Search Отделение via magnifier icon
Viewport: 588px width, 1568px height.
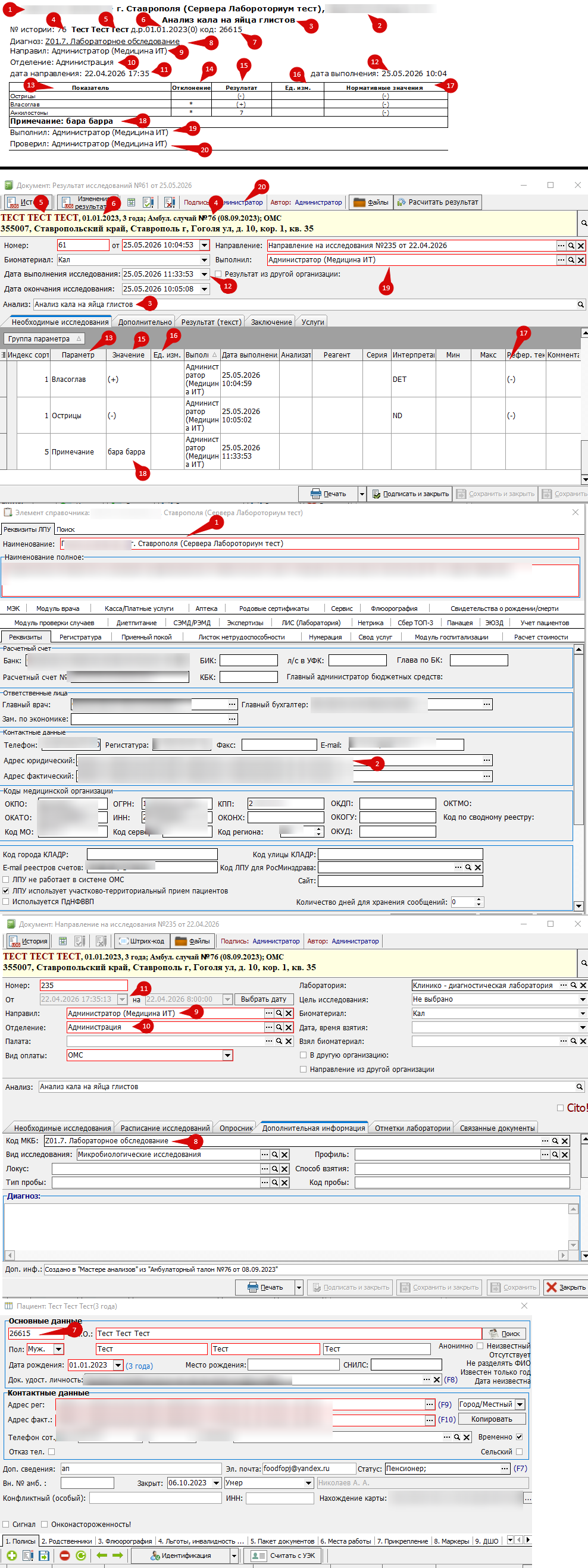pyautogui.click(x=279, y=1027)
